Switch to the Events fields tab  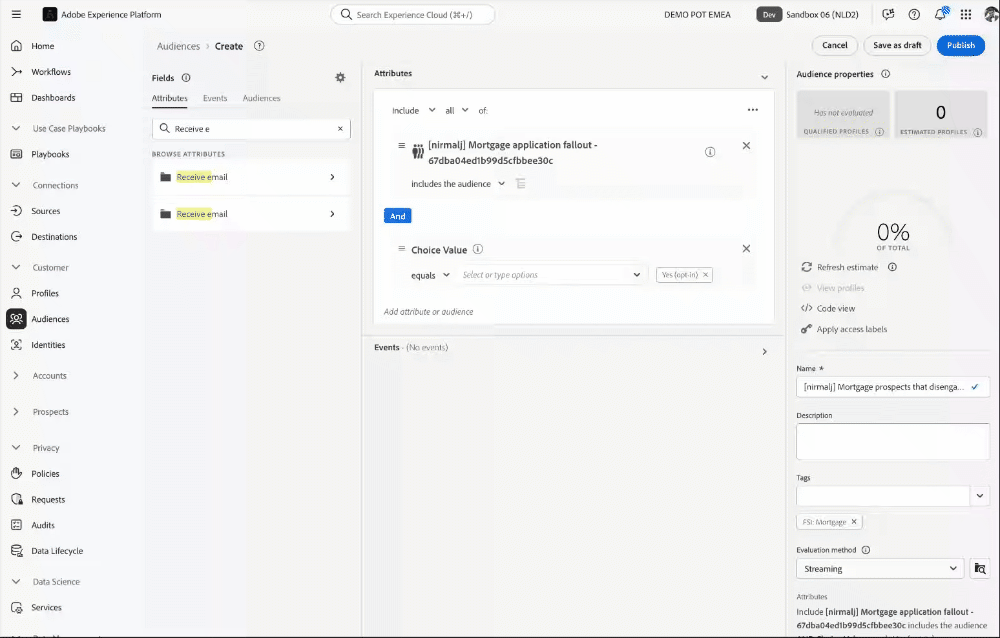pyautogui.click(x=215, y=98)
